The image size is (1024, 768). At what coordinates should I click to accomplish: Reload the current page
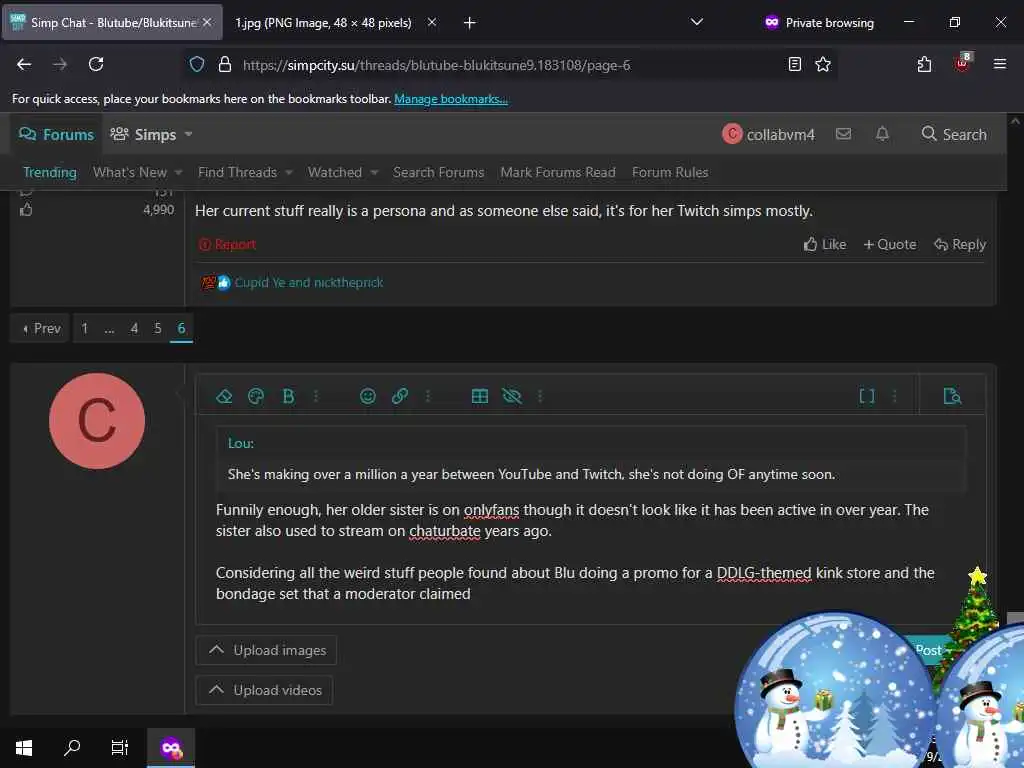point(96,64)
